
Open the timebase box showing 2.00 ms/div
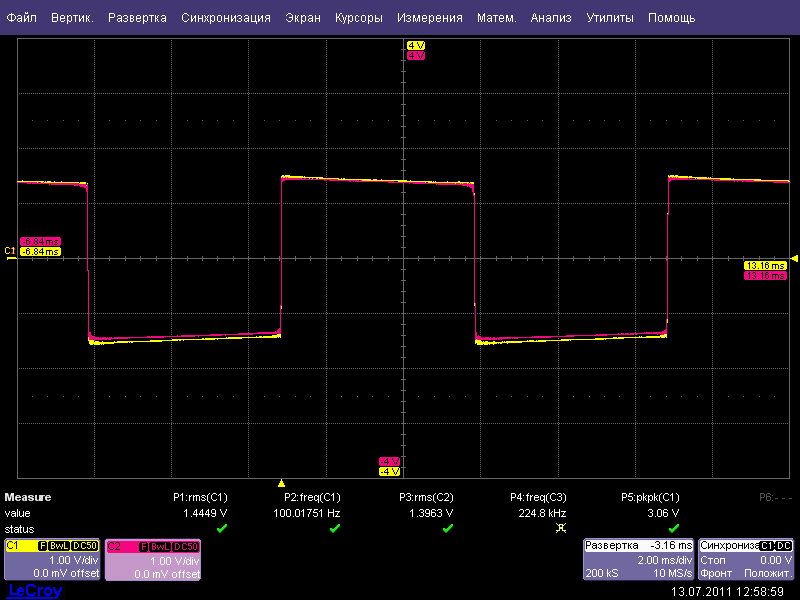[x=638, y=560]
